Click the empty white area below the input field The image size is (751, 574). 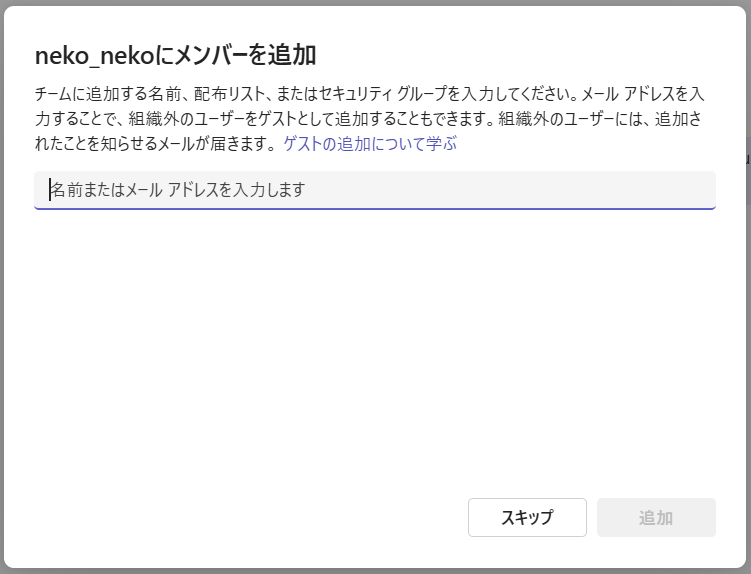tap(375, 350)
